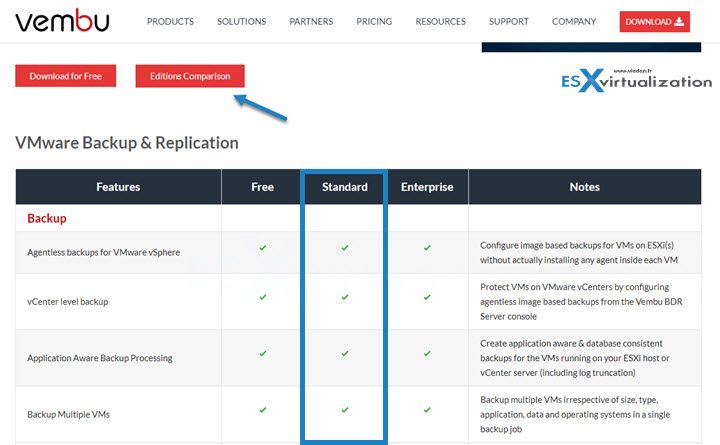This screenshot has height=445, width=720.
Task: Select the 'Agentless backups for VMware vSphere' row label
Action: pos(103,252)
